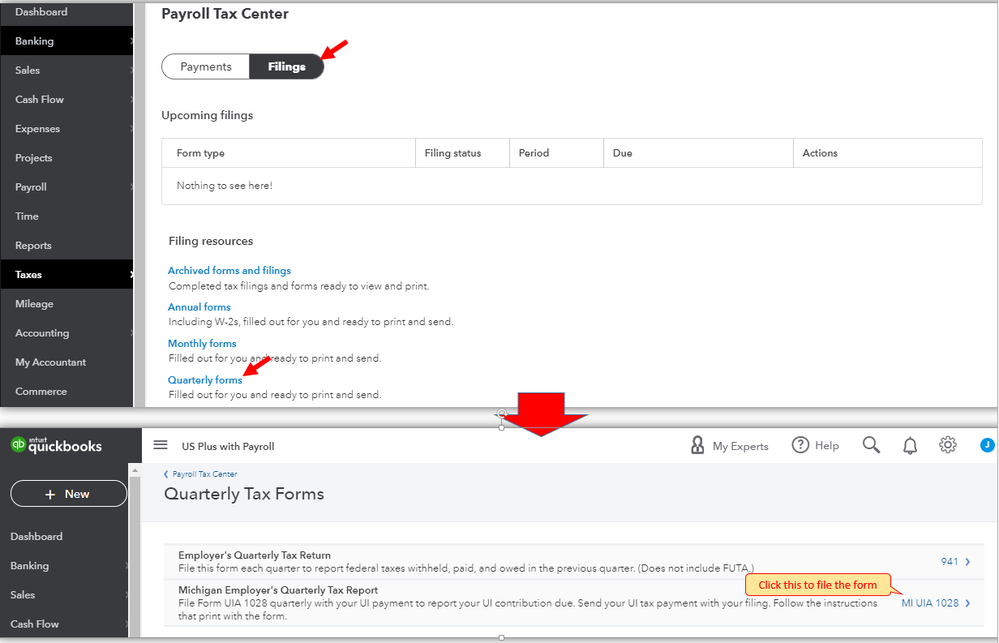Open the user profile avatar
Screen dimensions: 999x643
(x=987, y=445)
